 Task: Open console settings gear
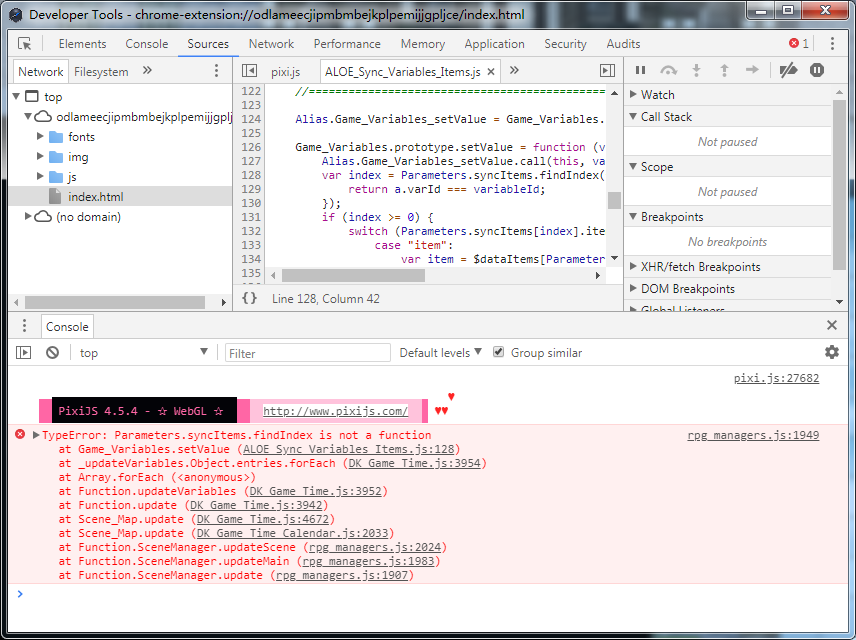(831, 352)
